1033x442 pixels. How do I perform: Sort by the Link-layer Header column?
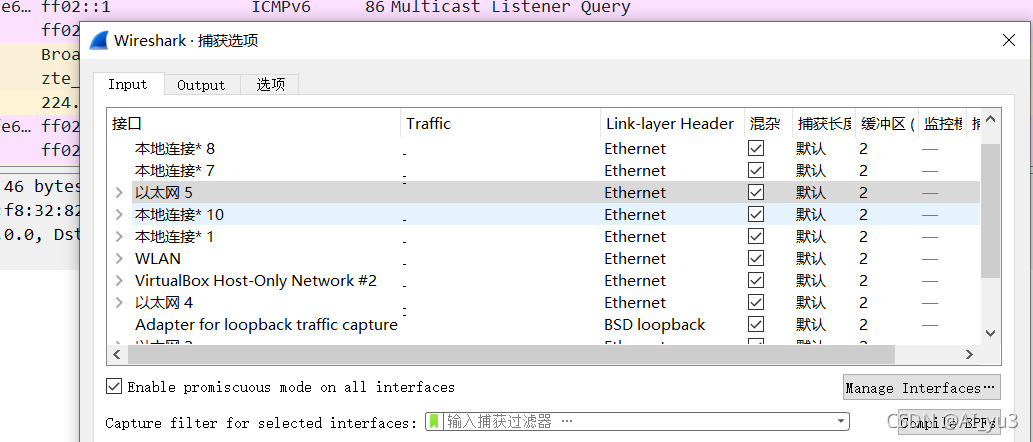coord(672,123)
